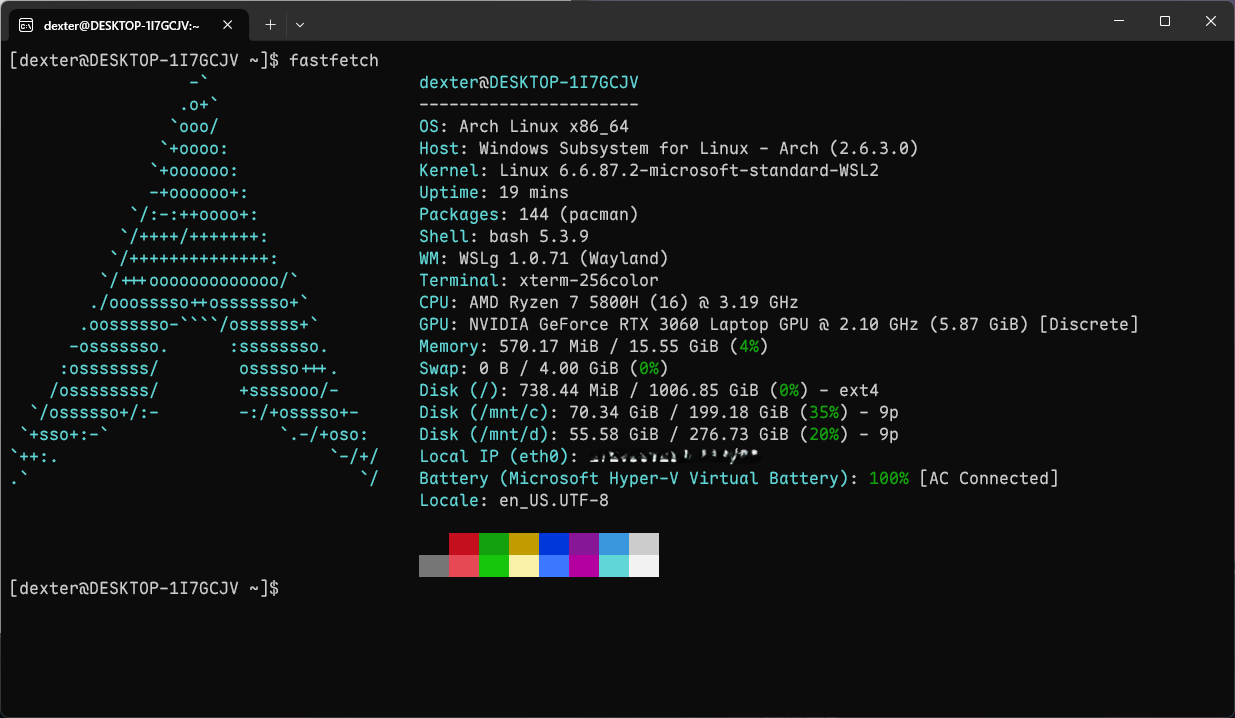1235x718 pixels.
Task: Click the 'Disk (/mnt/d)' line
Action: point(659,435)
